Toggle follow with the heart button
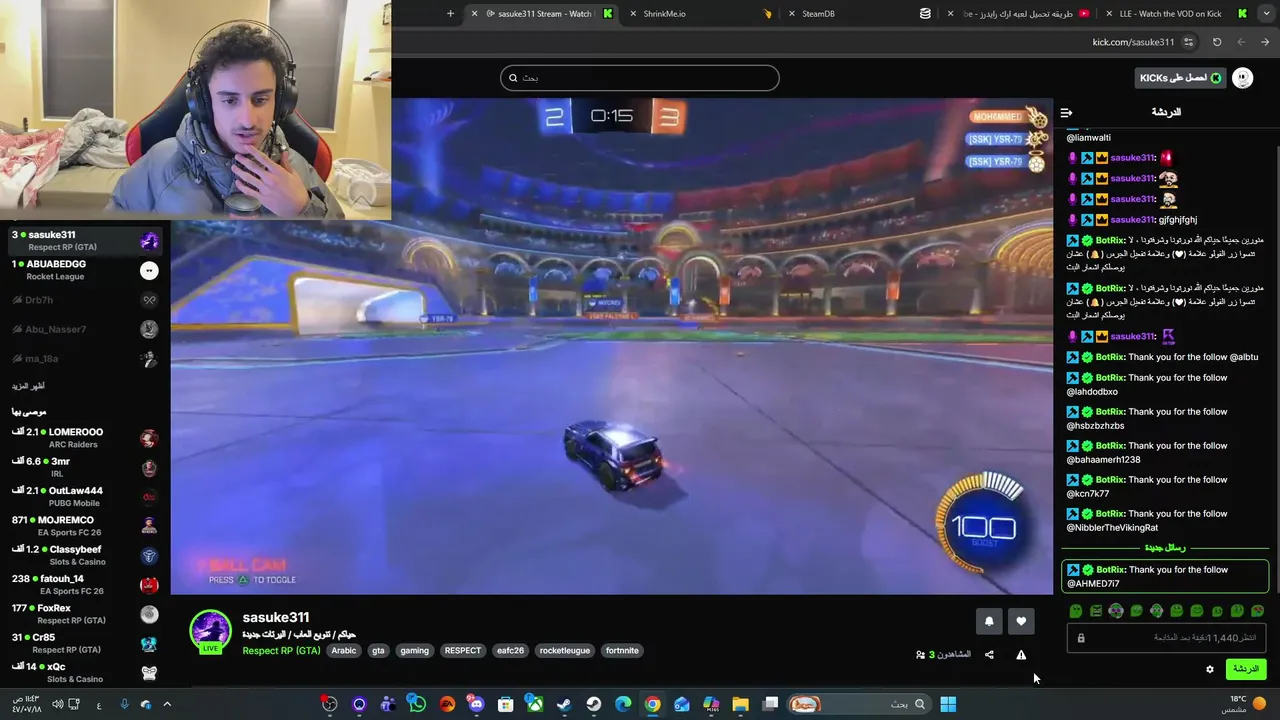This screenshot has height=720, width=1280. 1021,621
